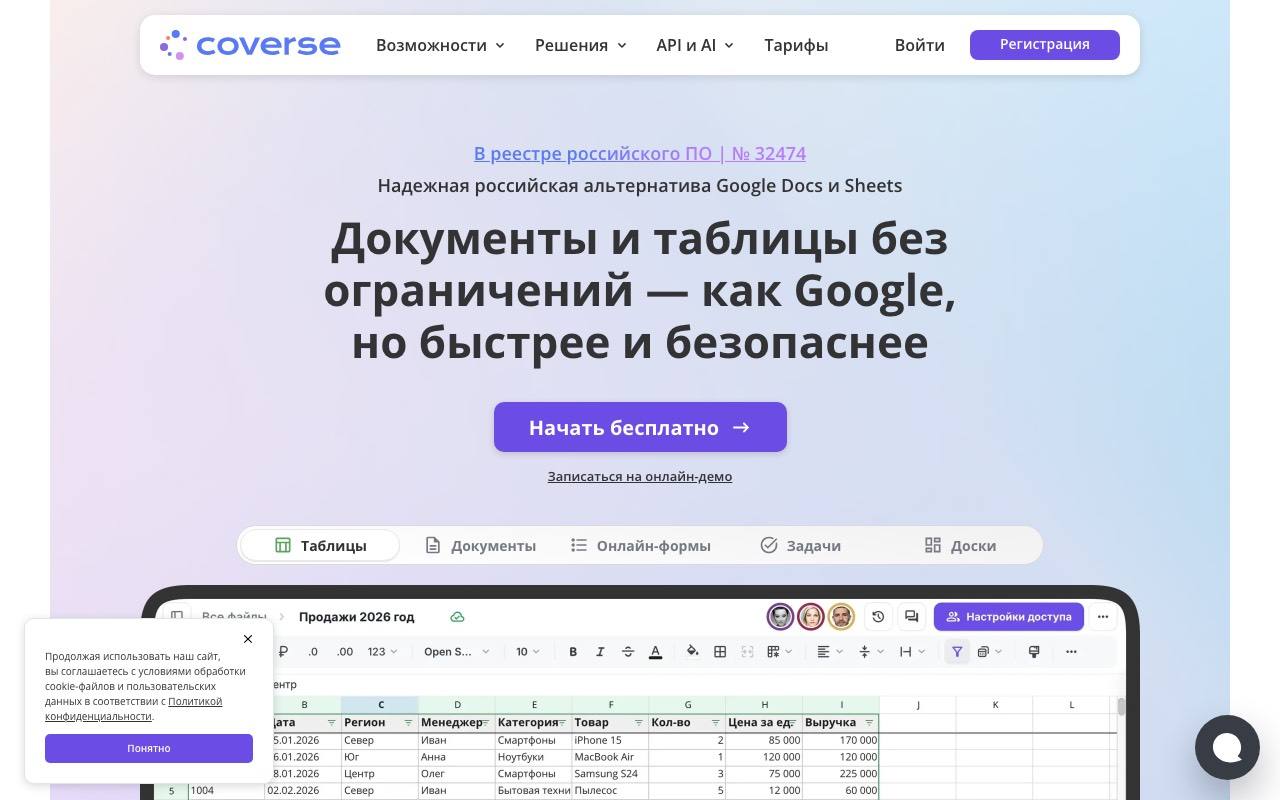Click the Регистрация button
The image size is (1280, 800).
pos(1045,45)
